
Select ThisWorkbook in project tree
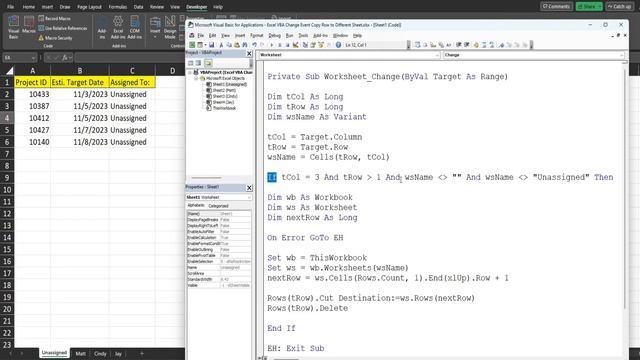point(224,108)
